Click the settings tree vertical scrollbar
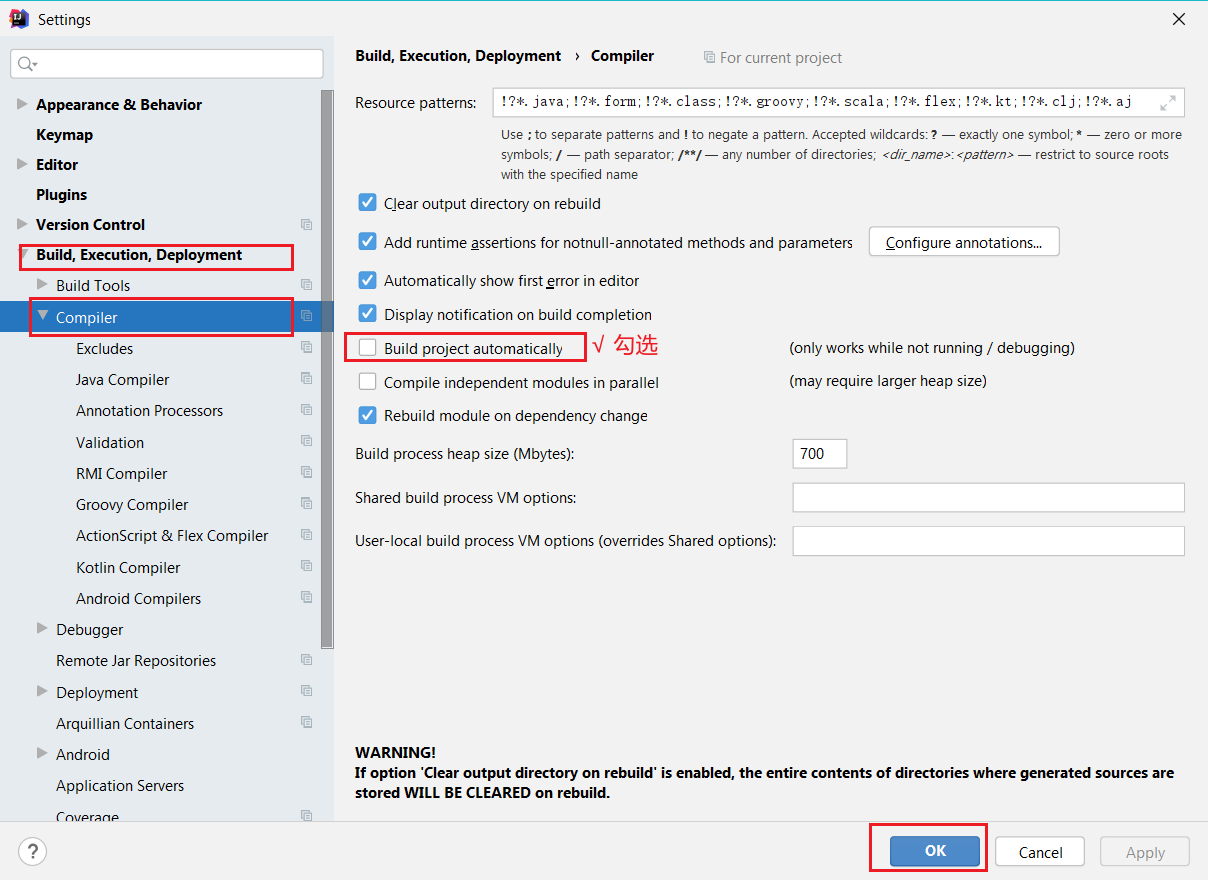 pos(327,368)
